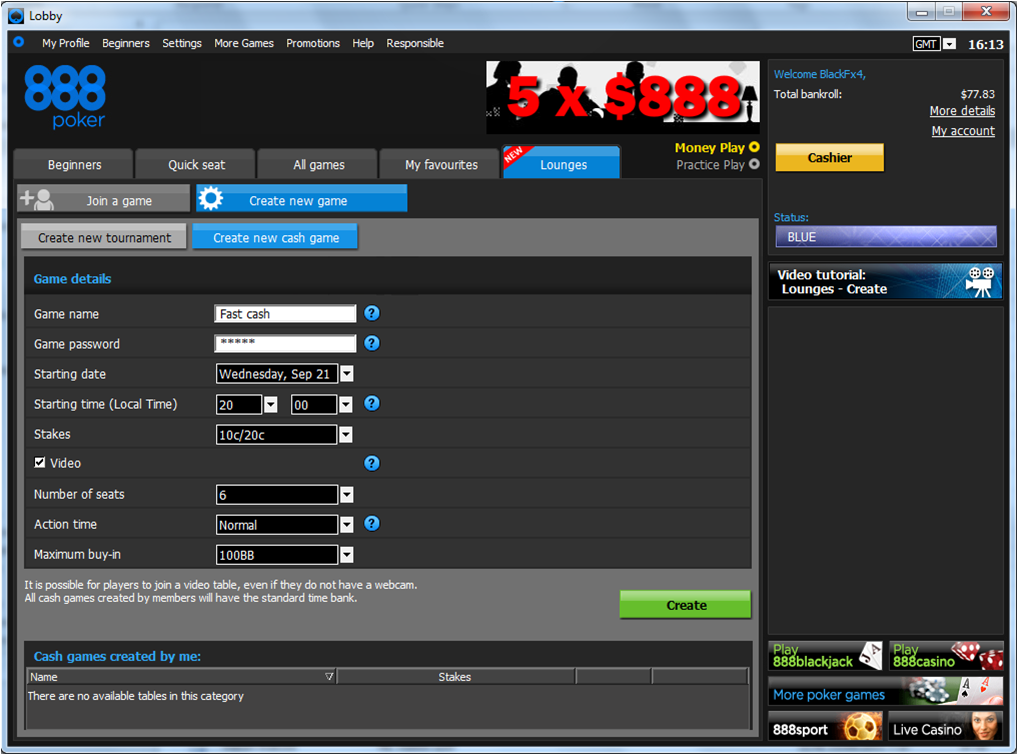This screenshot has width=1018, height=755.
Task: Expand the Number of seats dropdown
Action: pyautogui.click(x=347, y=495)
